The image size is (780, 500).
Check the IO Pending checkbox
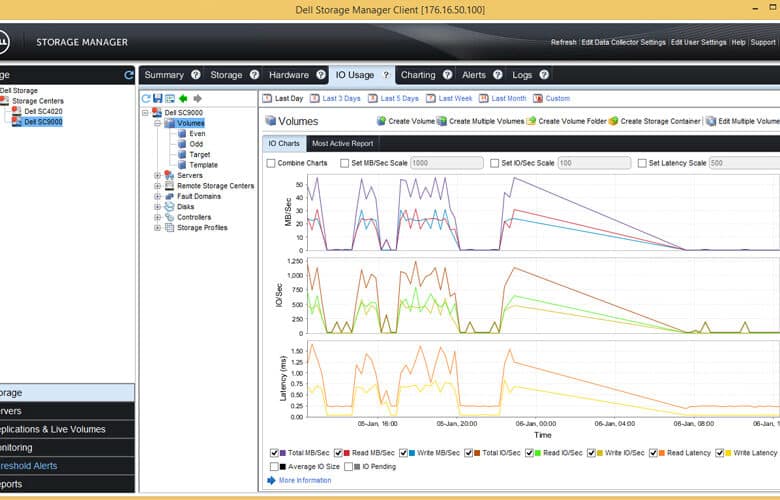pos(348,467)
